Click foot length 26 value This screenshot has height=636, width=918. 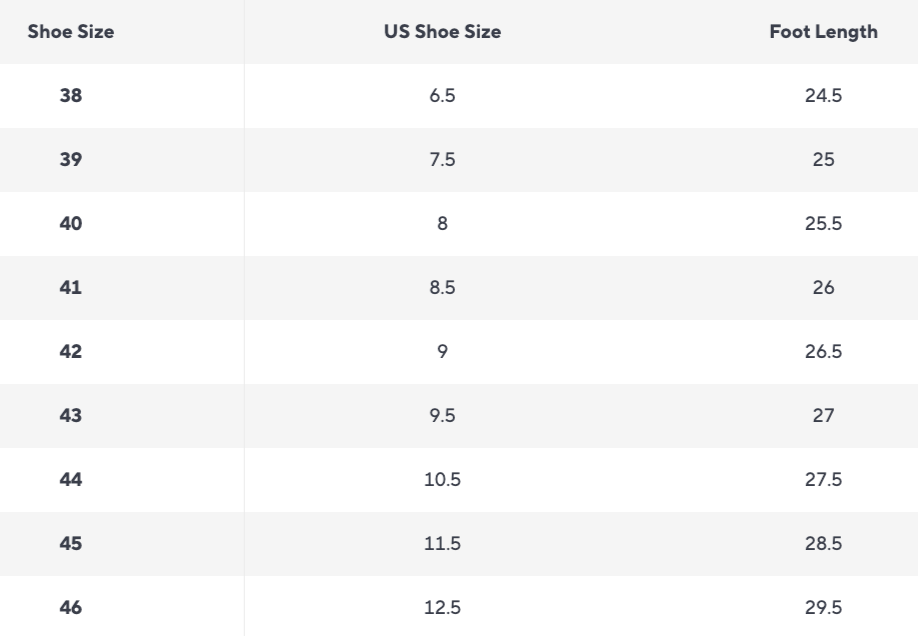[x=823, y=288]
